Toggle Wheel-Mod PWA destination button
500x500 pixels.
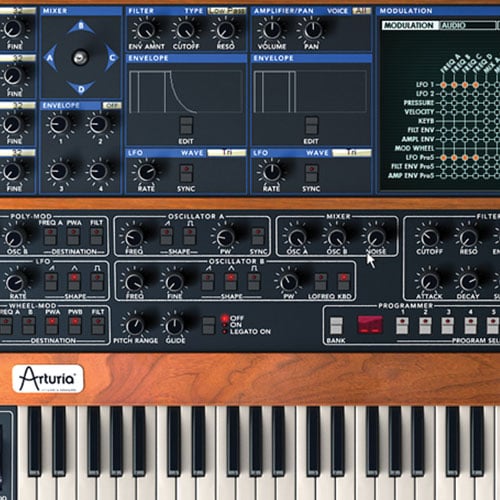point(52,326)
